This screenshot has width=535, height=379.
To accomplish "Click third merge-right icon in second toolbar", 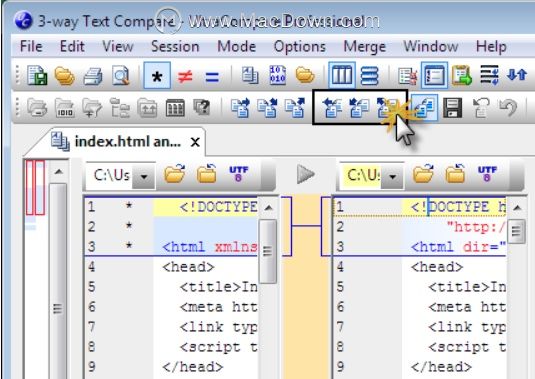I will (x=295, y=107).
